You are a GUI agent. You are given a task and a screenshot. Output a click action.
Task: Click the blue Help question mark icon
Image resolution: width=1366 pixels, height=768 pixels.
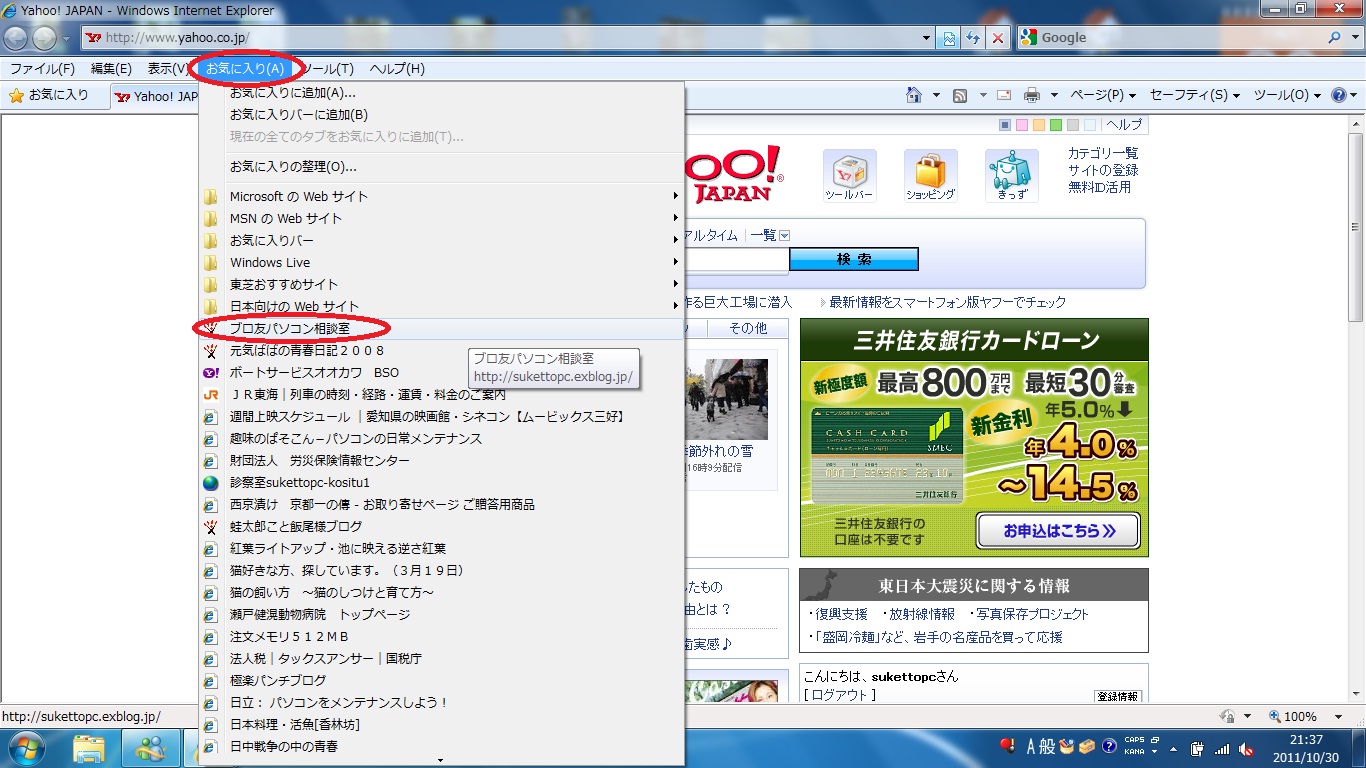(x=1339, y=95)
